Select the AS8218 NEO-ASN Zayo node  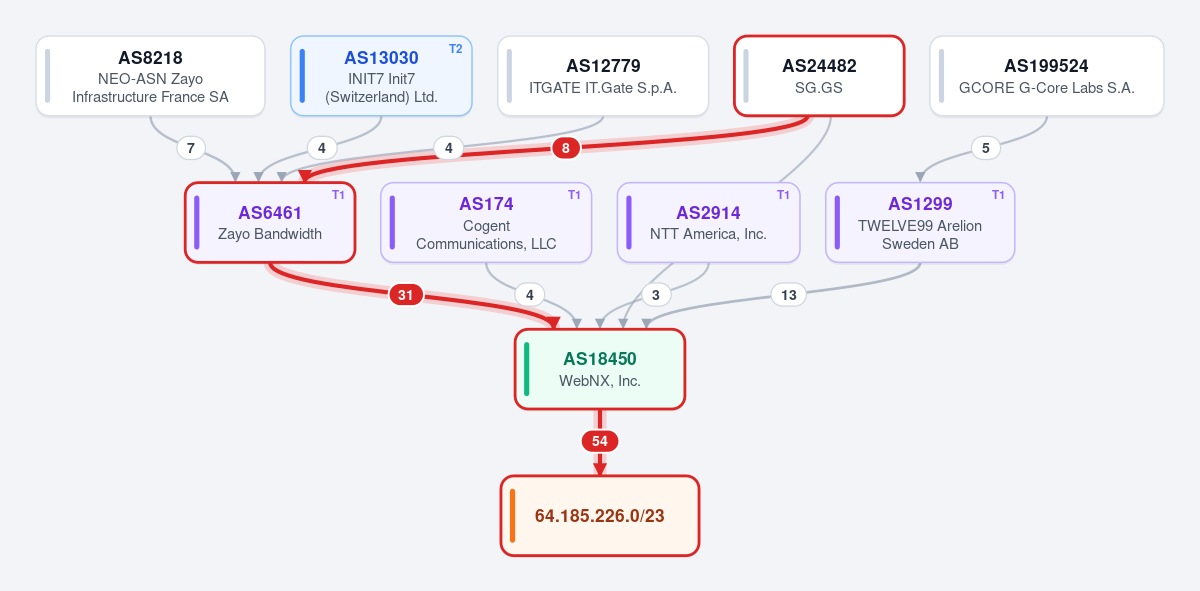(150, 76)
